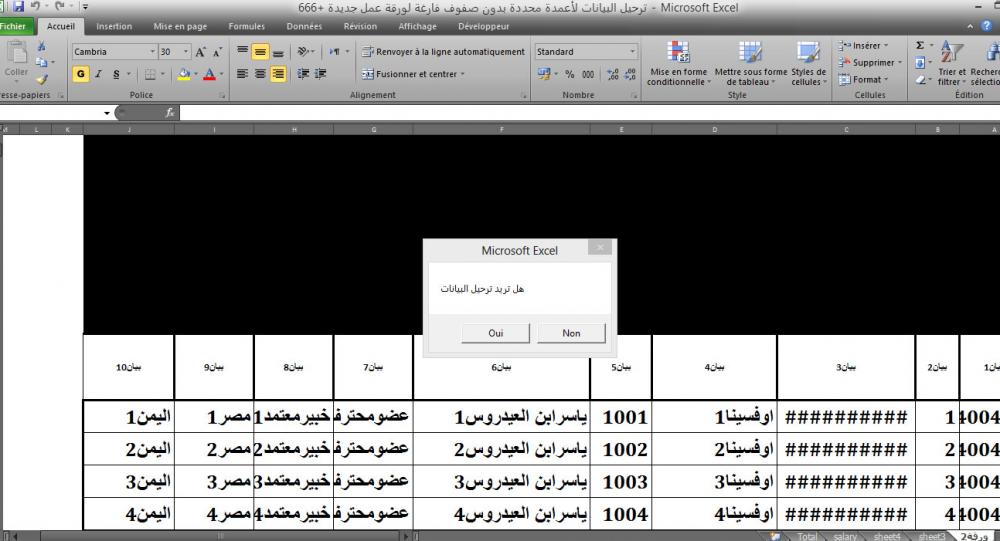Click the Insérer cells button
Screen dimensions: 1000x541
point(864,46)
